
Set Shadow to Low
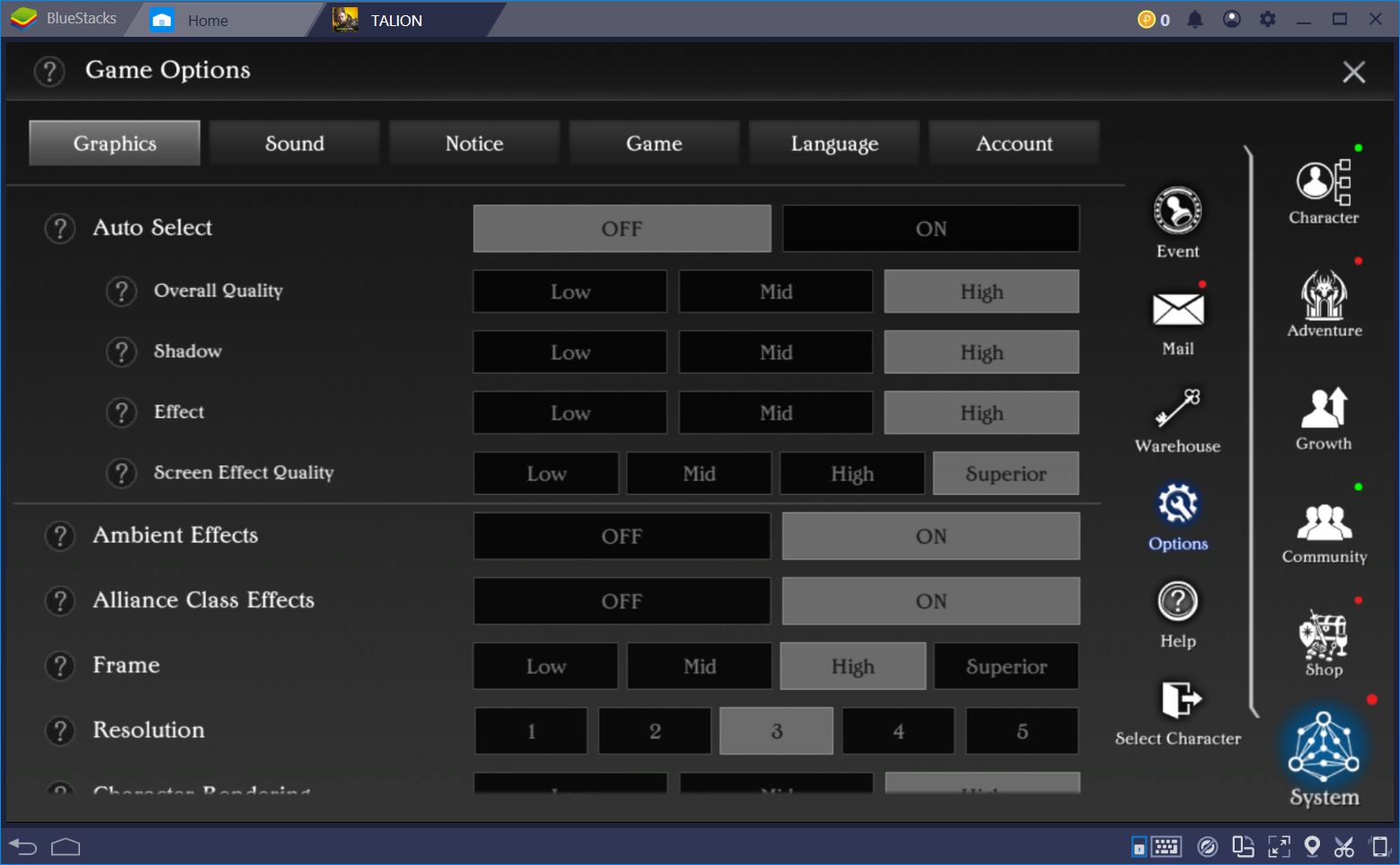571,352
